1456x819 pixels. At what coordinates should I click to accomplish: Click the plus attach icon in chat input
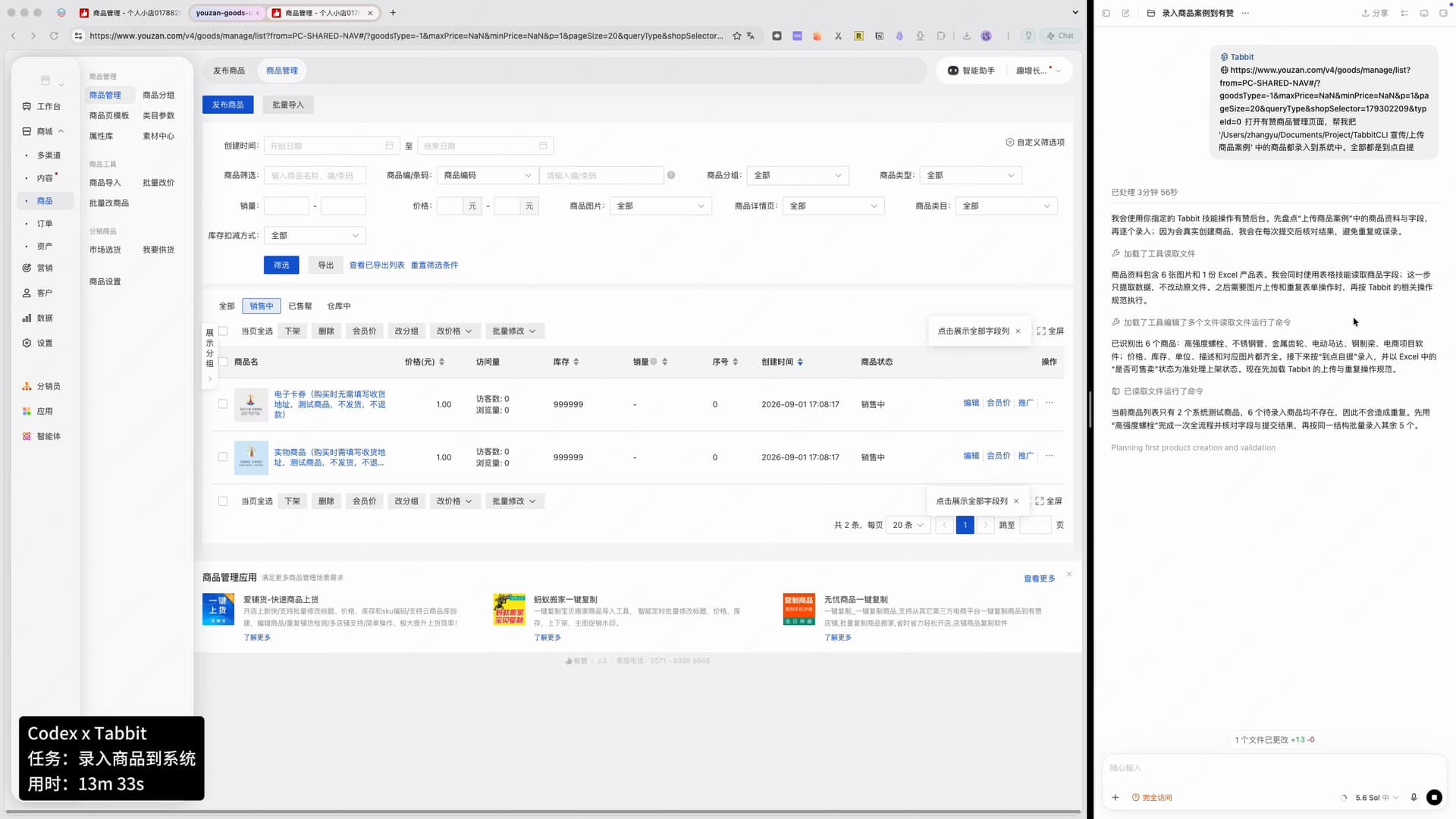tap(1115, 797)
